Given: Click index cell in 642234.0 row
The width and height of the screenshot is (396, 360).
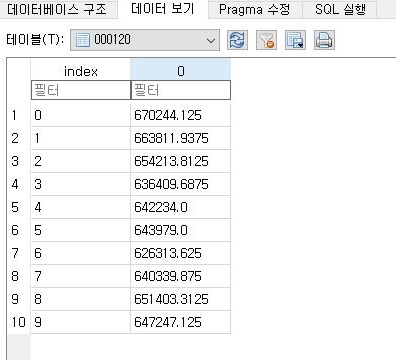Looking at the screenshot, I should point(81,207).
